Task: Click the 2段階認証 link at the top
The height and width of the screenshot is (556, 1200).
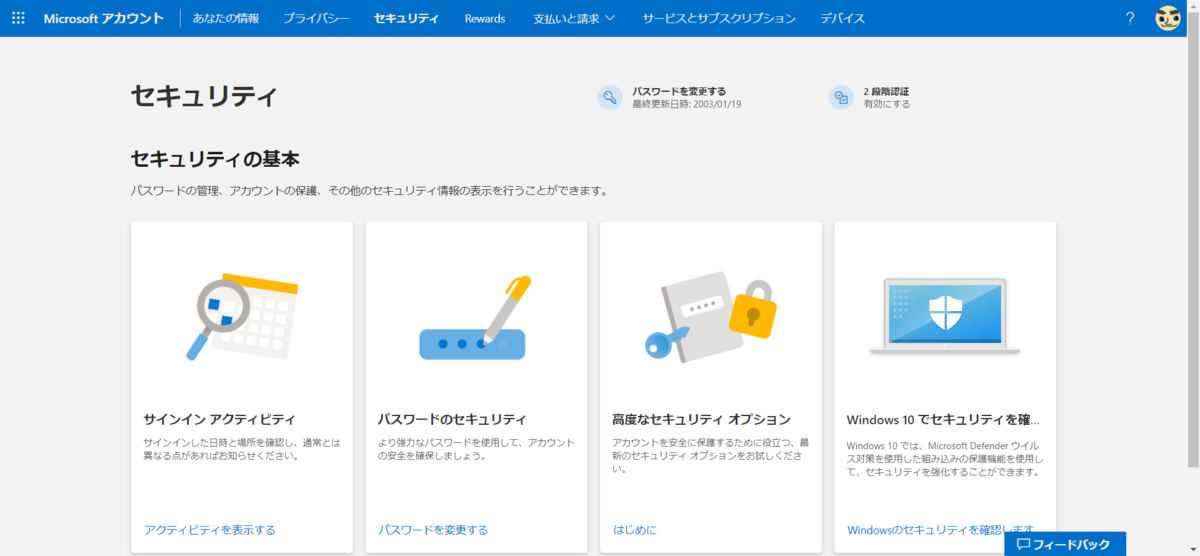Action: click(886, 91)
